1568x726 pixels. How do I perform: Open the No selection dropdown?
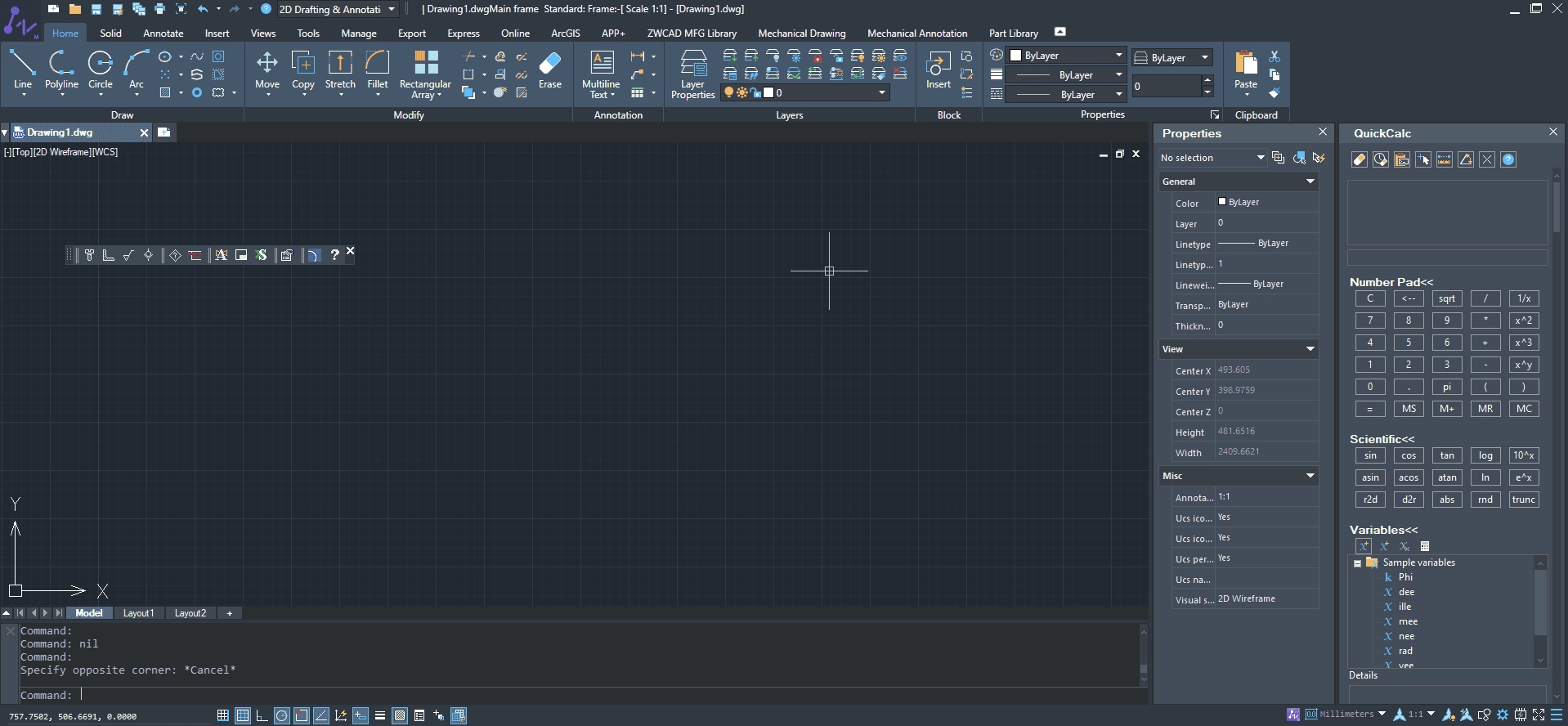1212,158
